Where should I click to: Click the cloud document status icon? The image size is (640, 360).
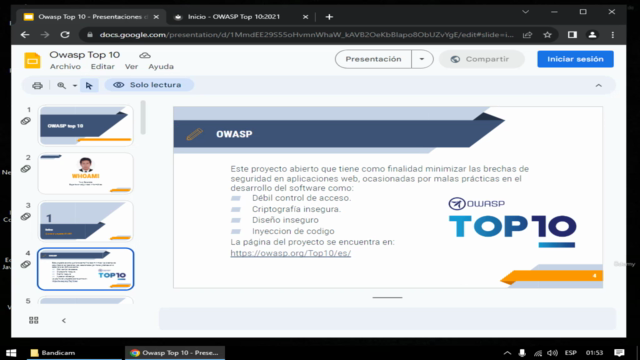click(x=145, y=55)
